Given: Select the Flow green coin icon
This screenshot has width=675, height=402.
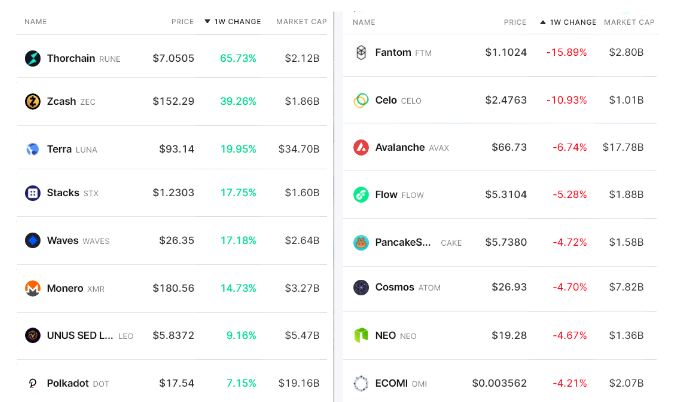Looking at the screenshot, I should tap(361, 195).
